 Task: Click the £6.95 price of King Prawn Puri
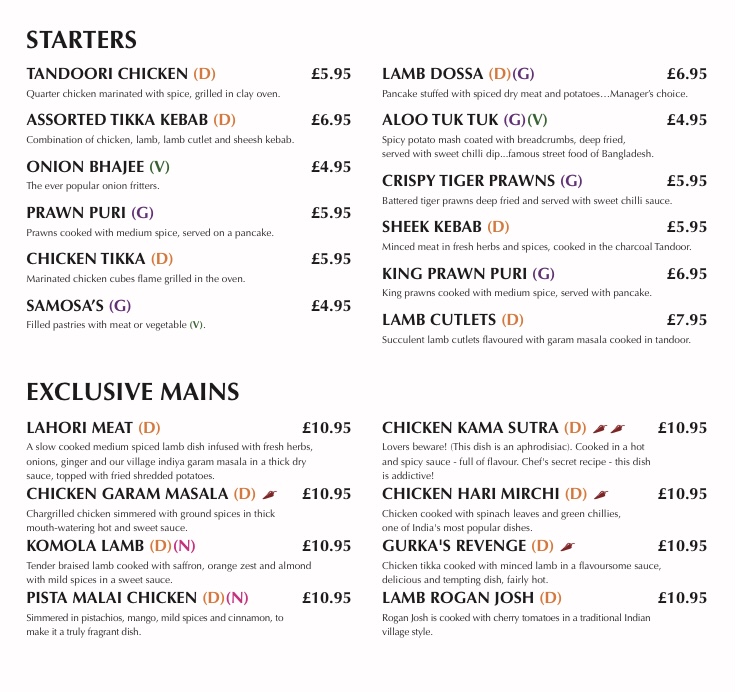point(687,274)
